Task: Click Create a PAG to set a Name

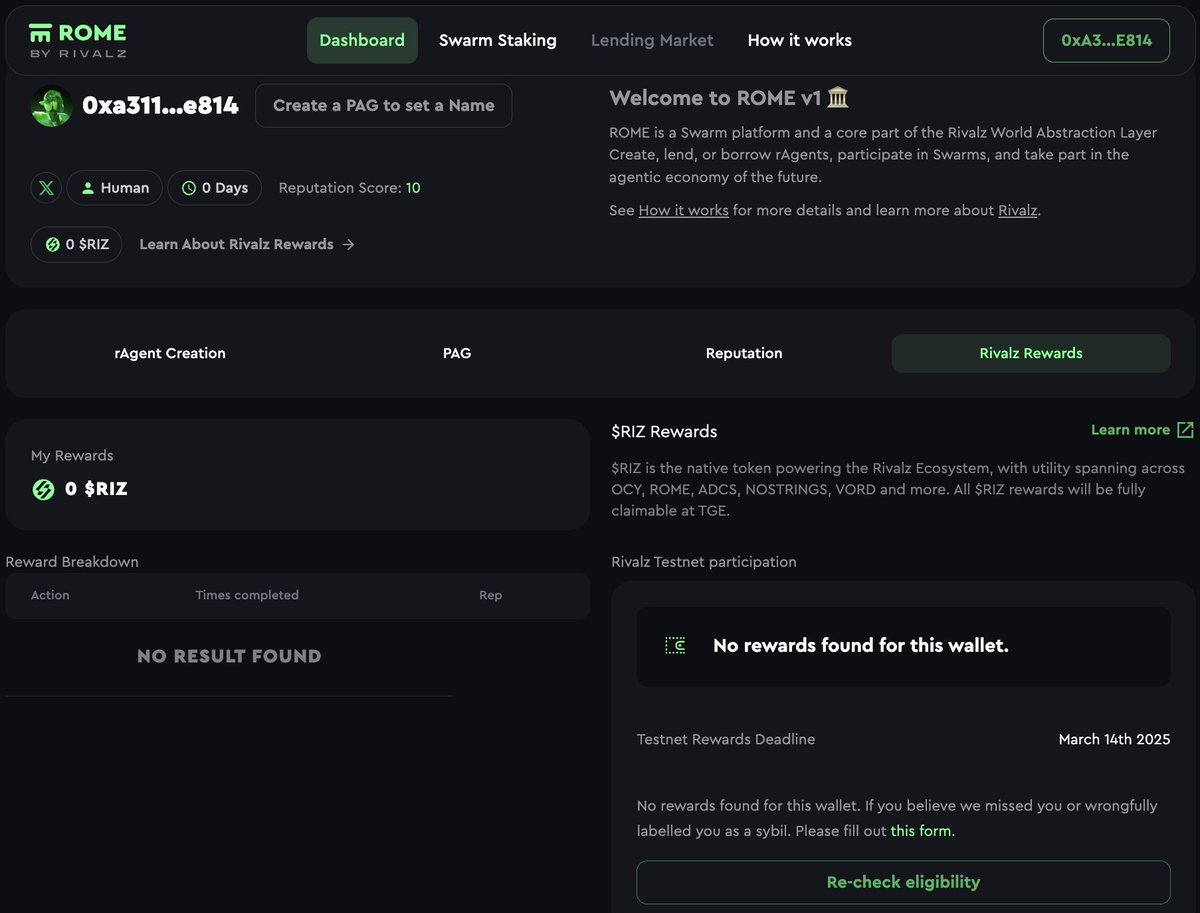Action: (384, 105)
